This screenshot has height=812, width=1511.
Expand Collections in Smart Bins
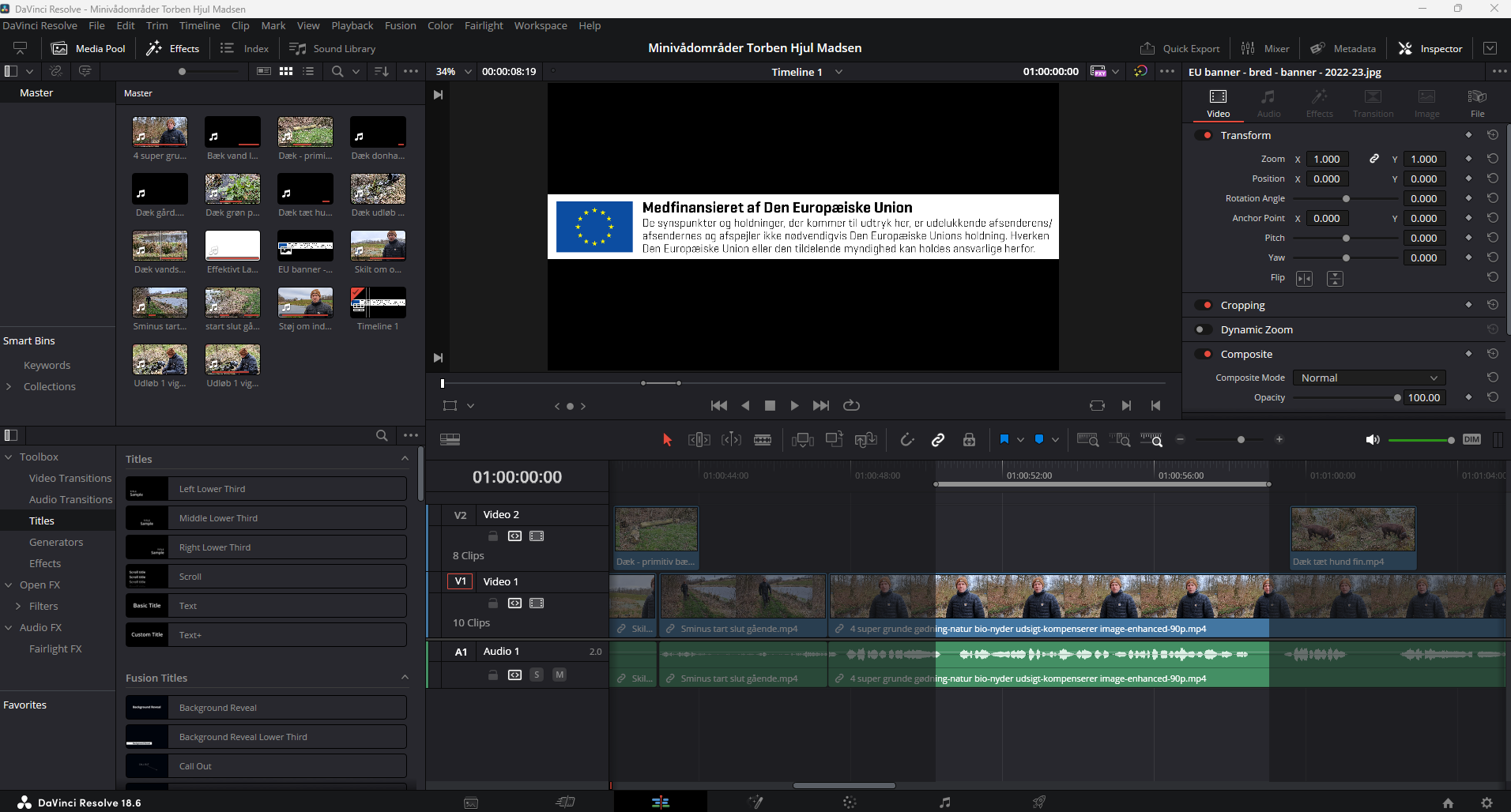click(x=9, y=387)
